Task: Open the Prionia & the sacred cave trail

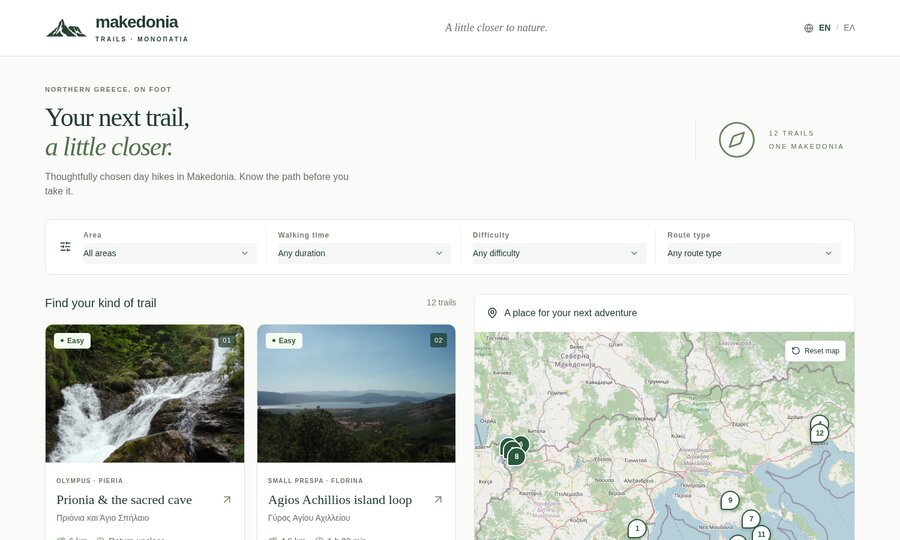Action: [124, 500]
